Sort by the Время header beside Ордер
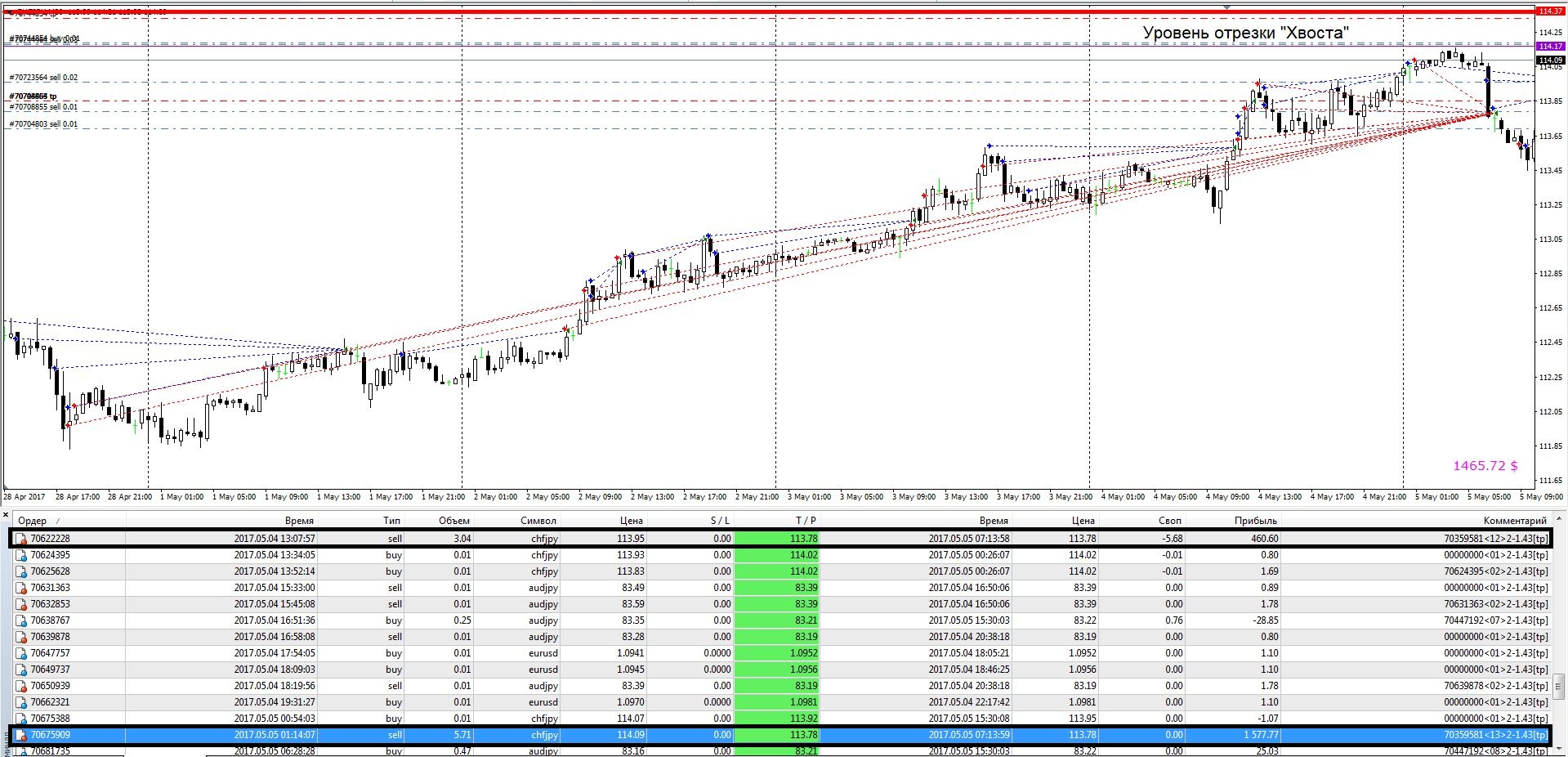This screenshot has width=1568, height=757. tap(221, 521)
